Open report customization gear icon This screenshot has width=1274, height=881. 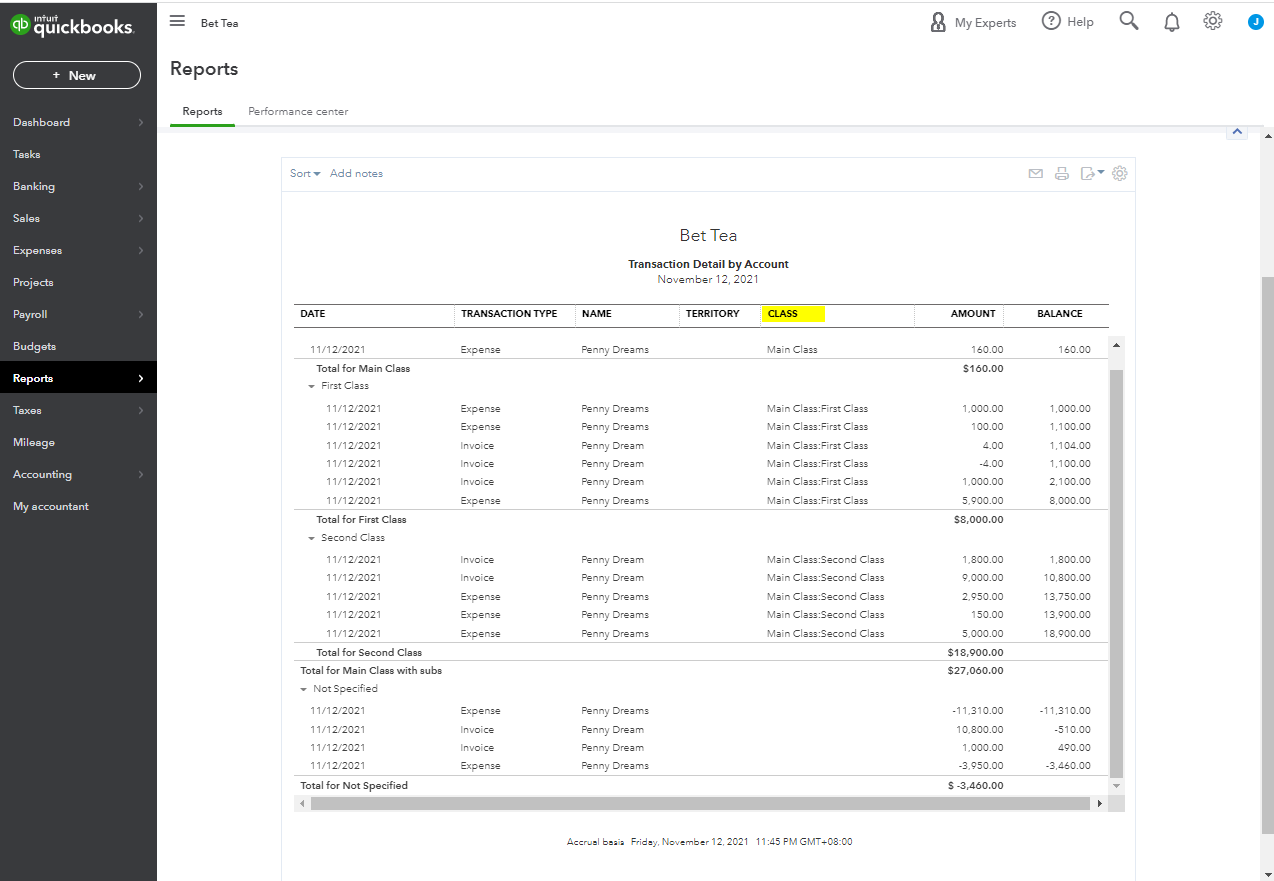[1120, 173]
